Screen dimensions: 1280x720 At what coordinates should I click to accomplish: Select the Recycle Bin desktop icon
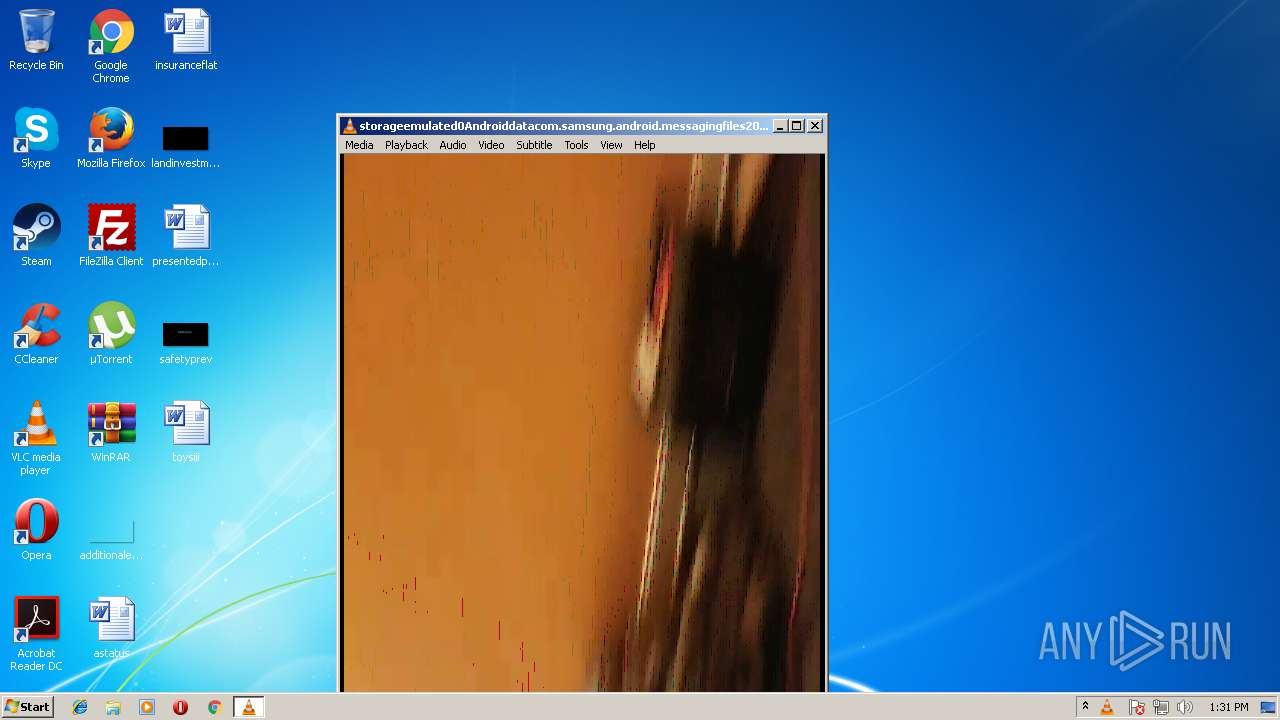click(36, 41)
